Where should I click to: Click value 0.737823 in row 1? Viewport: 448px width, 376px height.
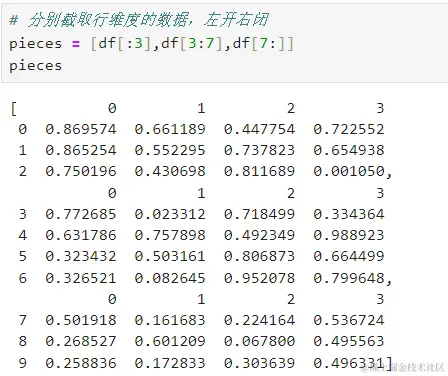259,150
